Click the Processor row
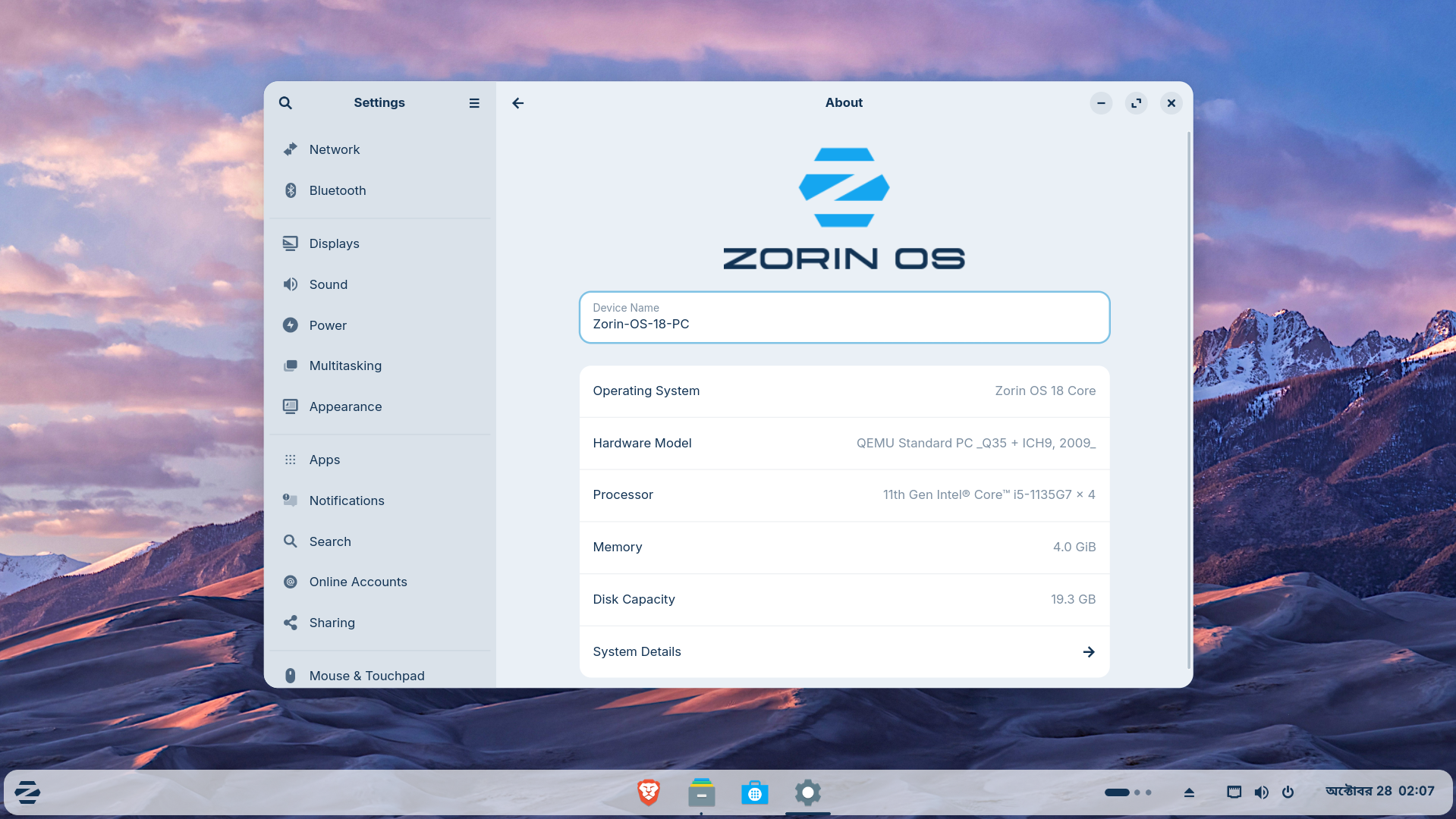 [844, 495]
